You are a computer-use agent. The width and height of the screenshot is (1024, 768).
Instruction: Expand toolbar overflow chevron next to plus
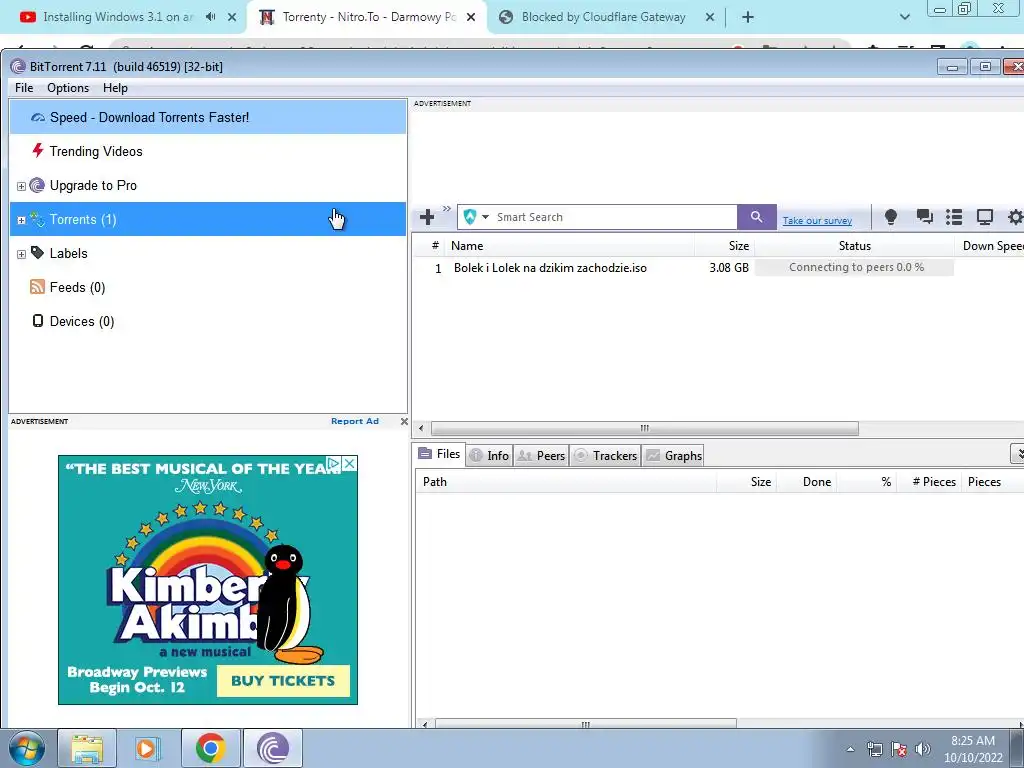pyautogui.click(x=447, y=209)
